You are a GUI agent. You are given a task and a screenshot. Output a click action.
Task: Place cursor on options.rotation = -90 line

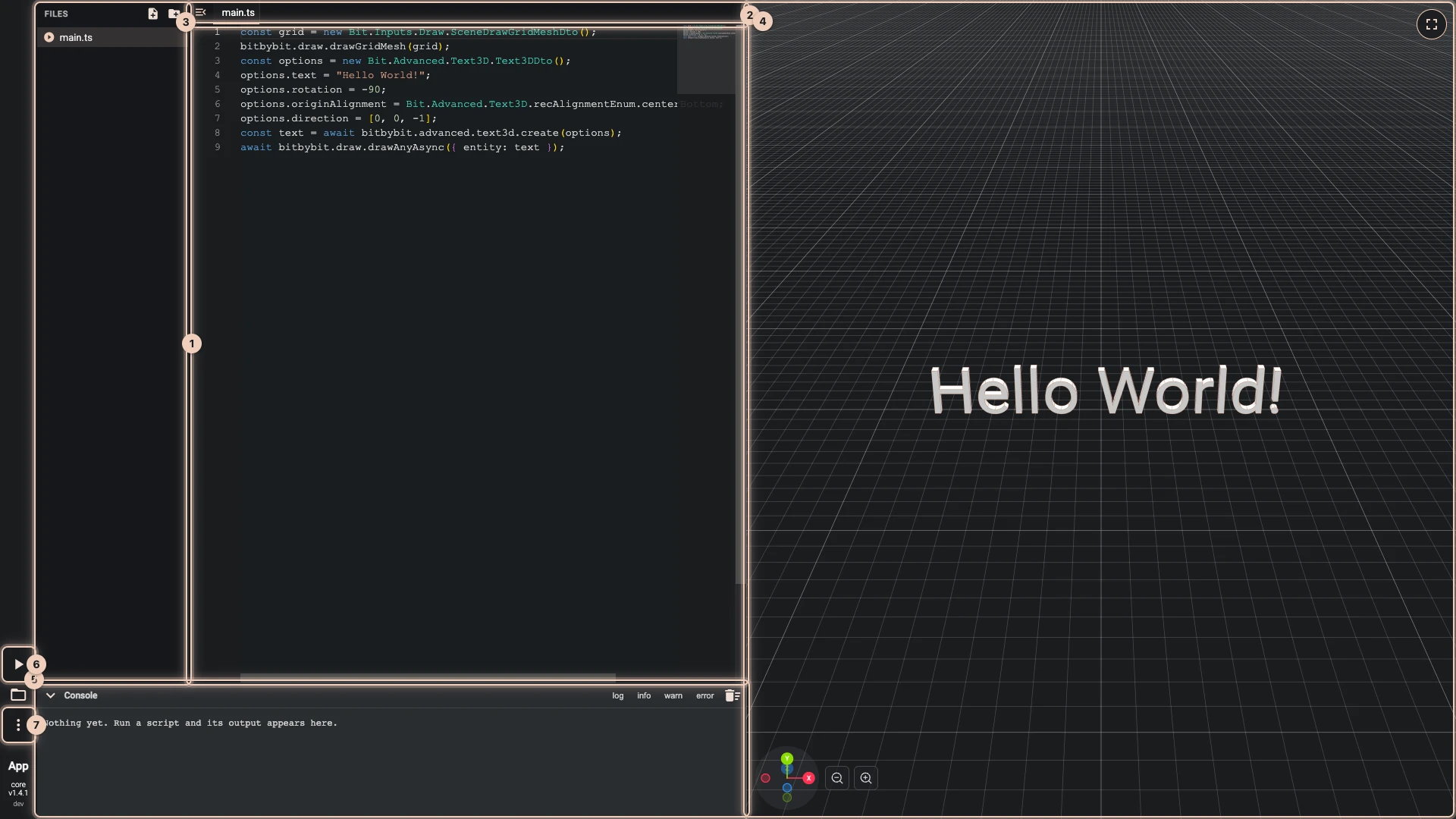[313, 89]
